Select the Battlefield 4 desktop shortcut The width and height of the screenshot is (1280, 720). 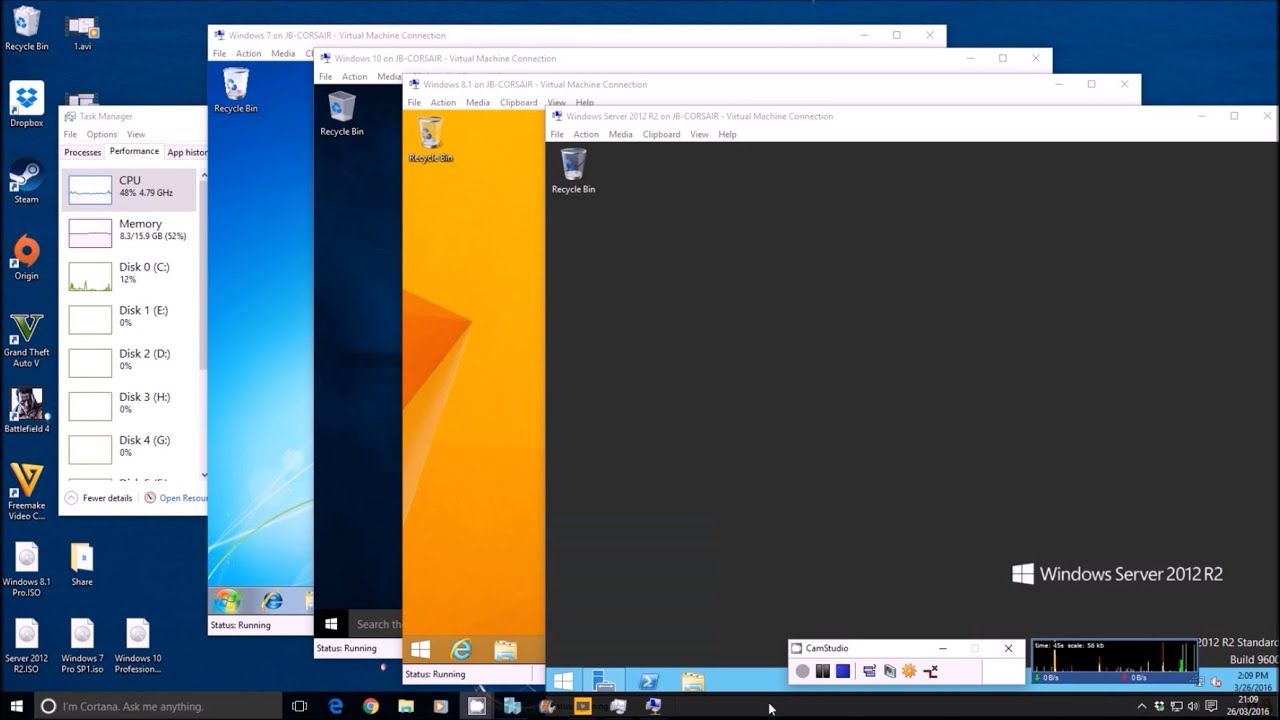27,411
